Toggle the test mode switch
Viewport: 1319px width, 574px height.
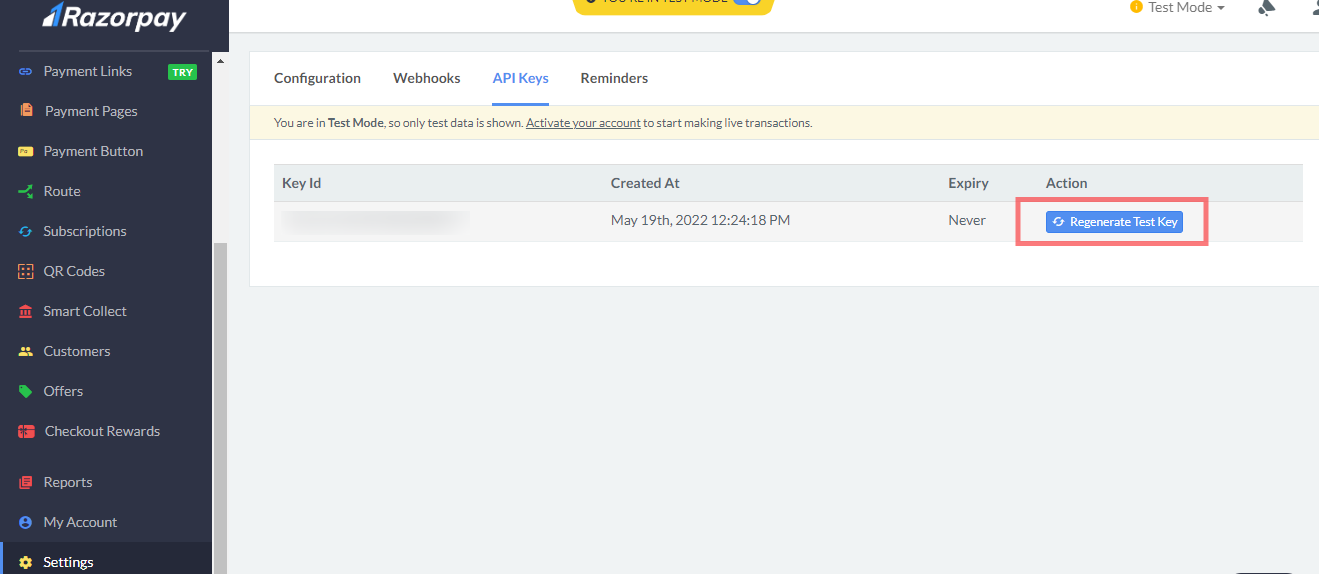747,3
